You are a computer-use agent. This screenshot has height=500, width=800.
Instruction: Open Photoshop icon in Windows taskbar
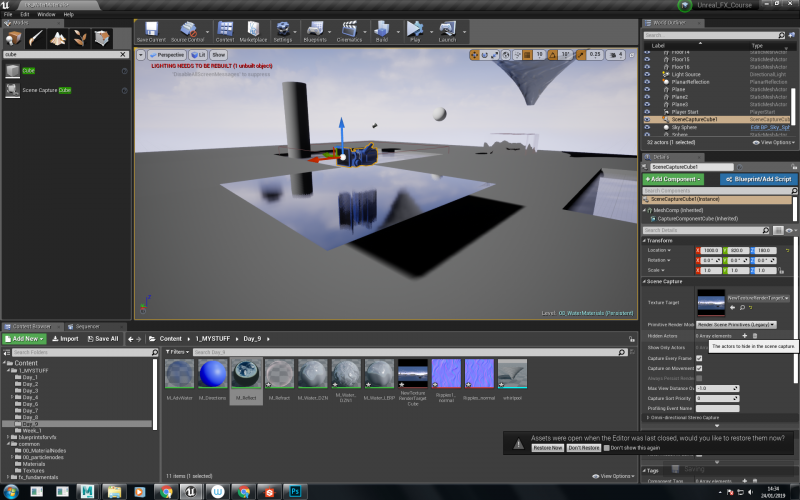295,492
